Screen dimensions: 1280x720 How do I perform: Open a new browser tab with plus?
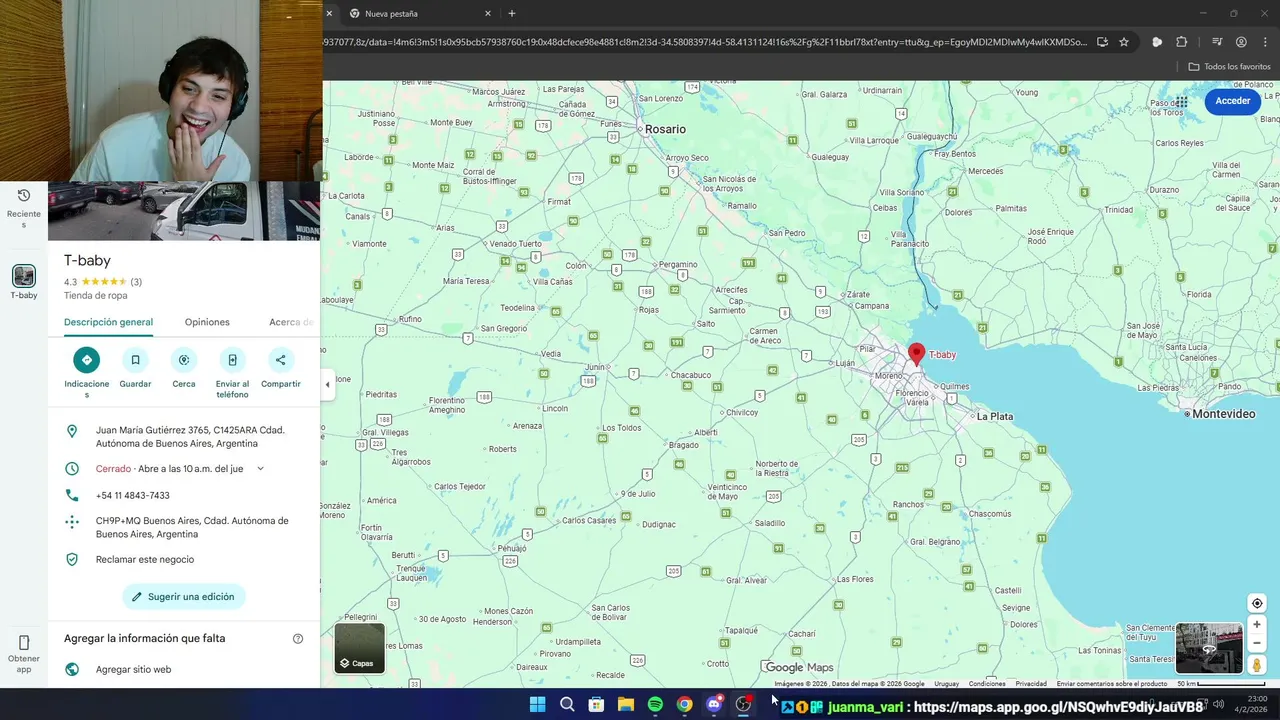point(512,14)
